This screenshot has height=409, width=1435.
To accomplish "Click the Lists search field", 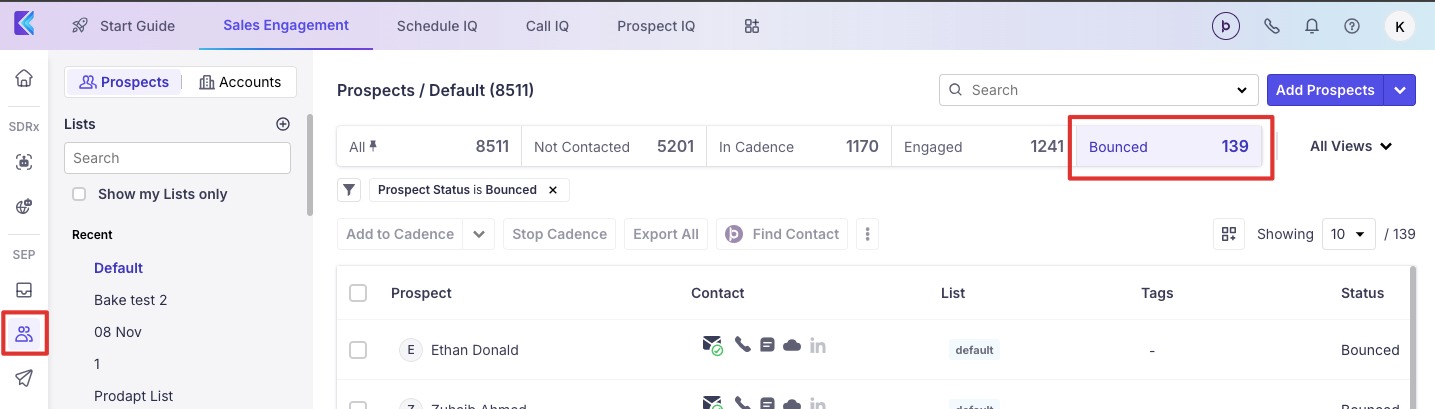I will 177,158.
